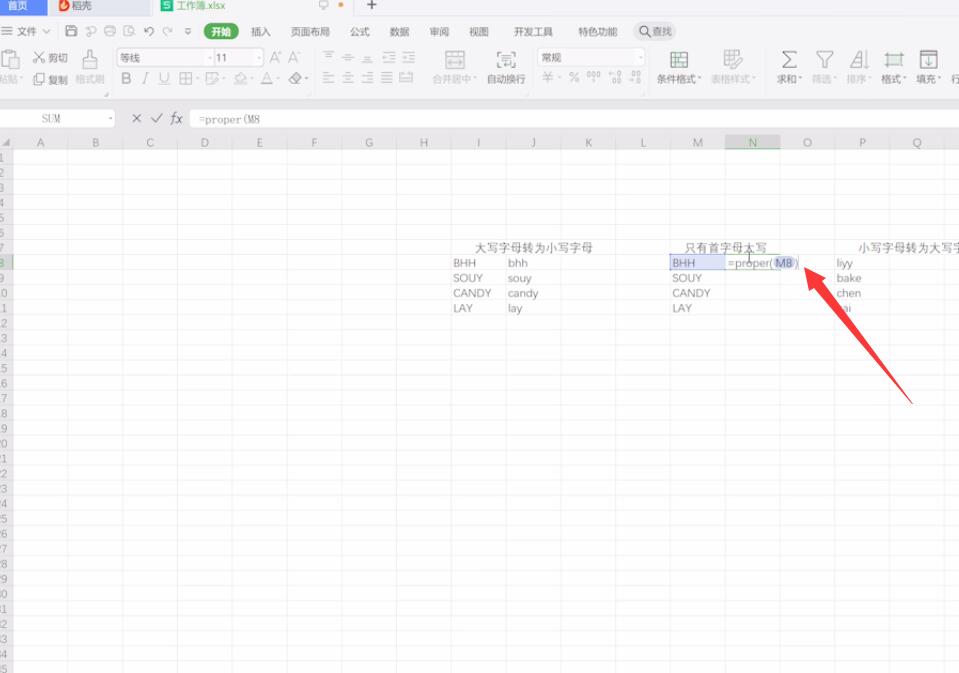Click the Sort icon
This screenshot has height=673, width=959.
click(x=859, y=59)
